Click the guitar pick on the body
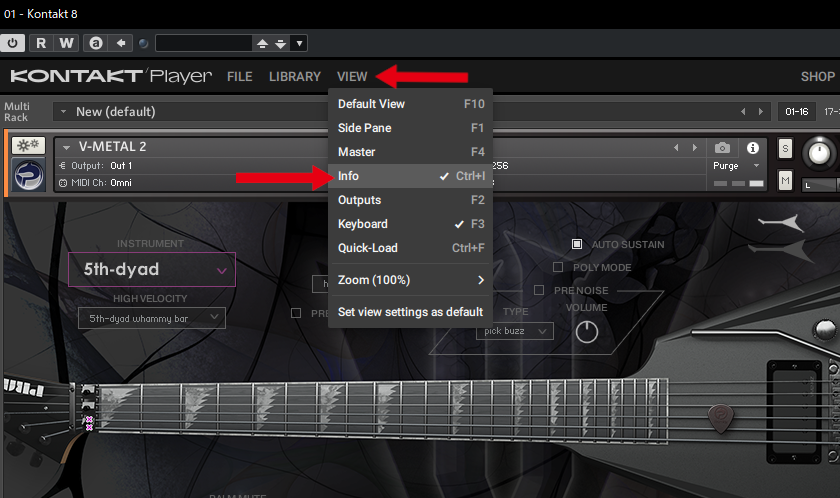This screenshot has height=498, width=840. (x=721, y=419)
